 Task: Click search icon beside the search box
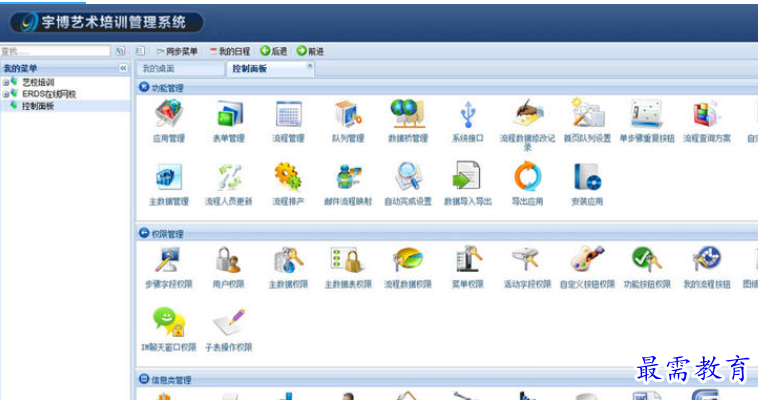coord(120,51)
